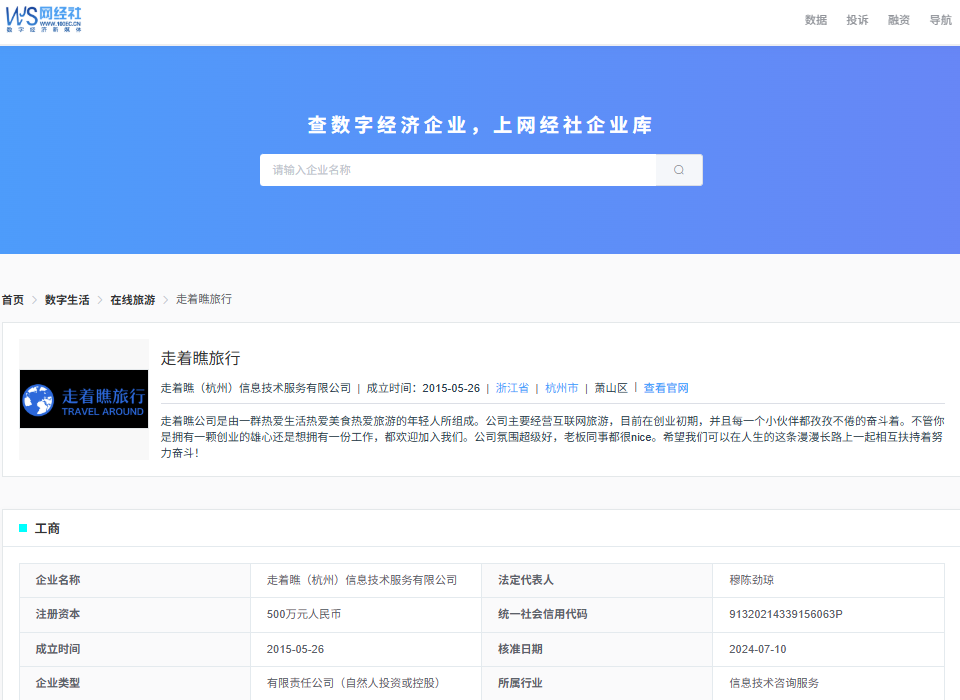
Task: Open the 投诉 menu item
Action: [x=857, y=20]
